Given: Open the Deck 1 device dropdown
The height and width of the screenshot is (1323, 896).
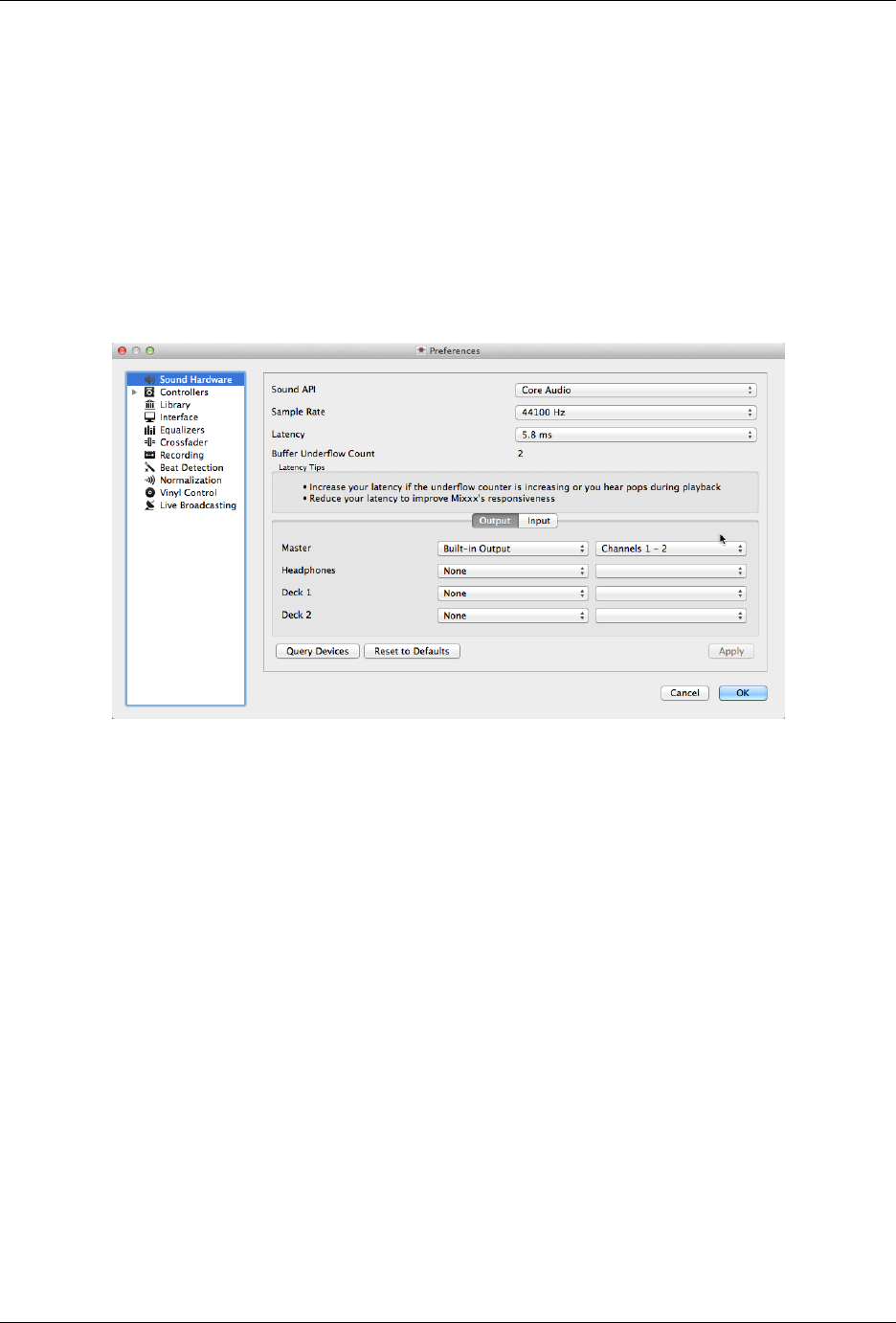Looking at the screenshot, I should click(512, 594).
